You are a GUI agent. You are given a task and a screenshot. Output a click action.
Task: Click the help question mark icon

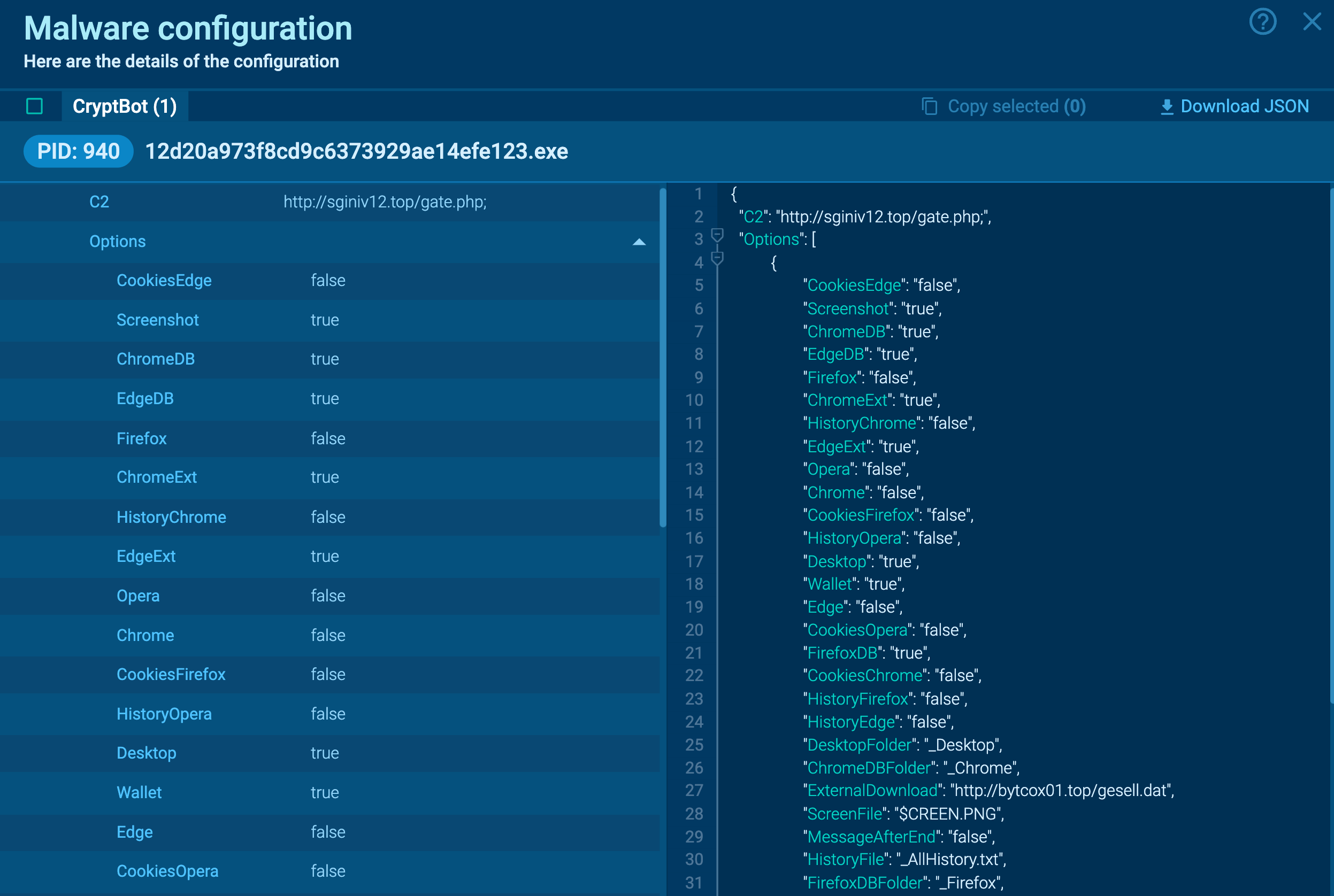tap(1262, 23)
